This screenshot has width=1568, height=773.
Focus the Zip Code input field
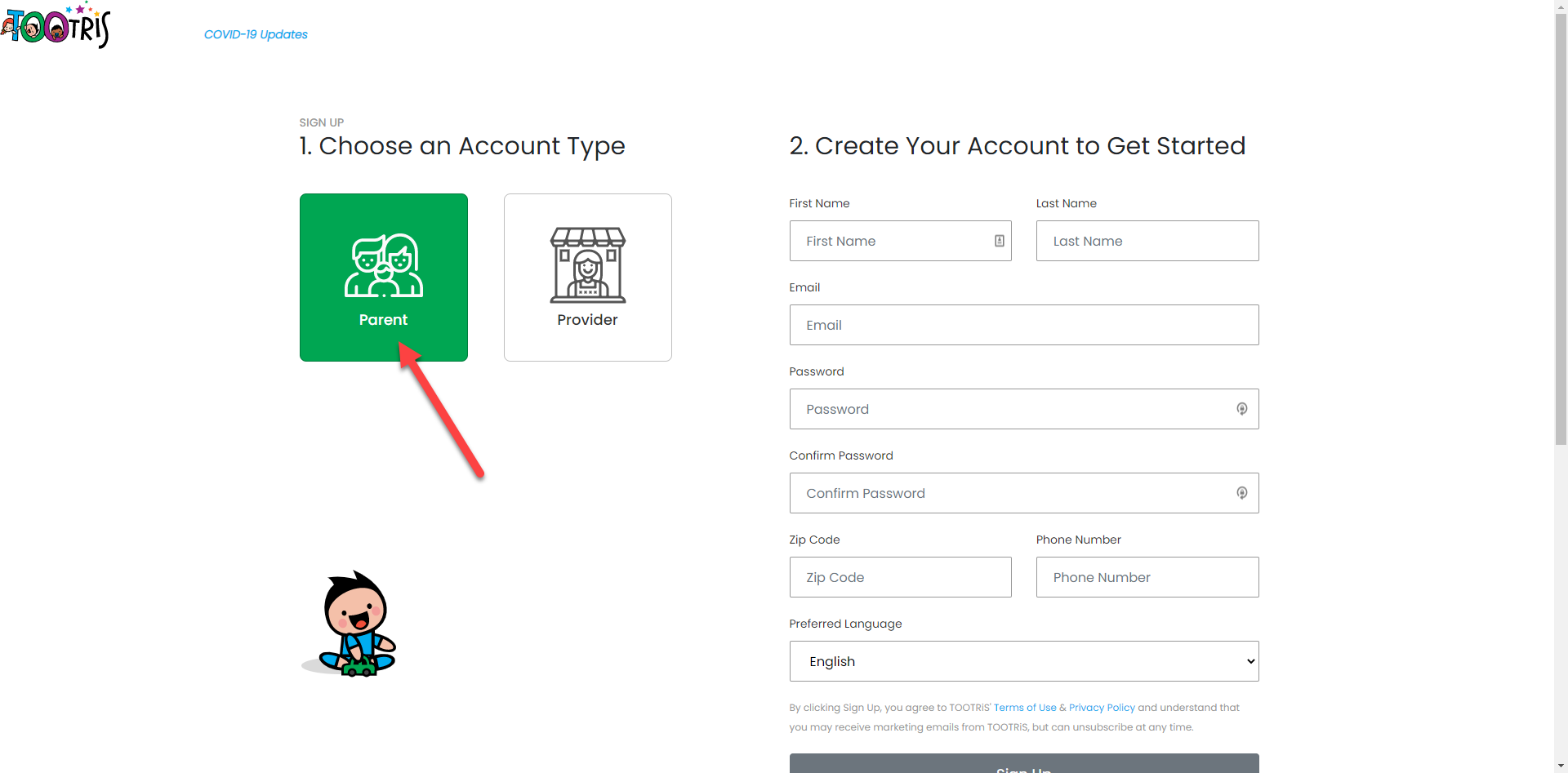pos(900,577)
